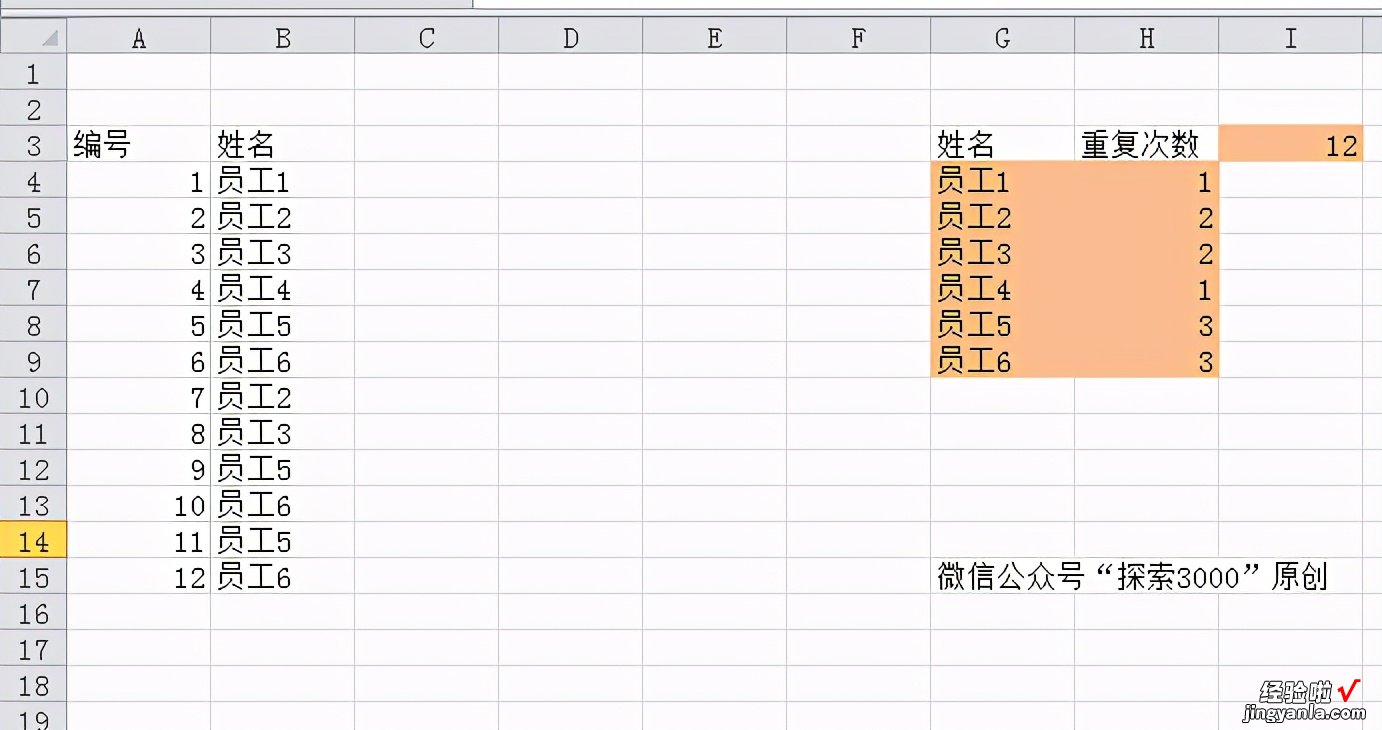The image size is (1382, 730).
Task: Select number 10 in column A
Action: pos(139,505)
